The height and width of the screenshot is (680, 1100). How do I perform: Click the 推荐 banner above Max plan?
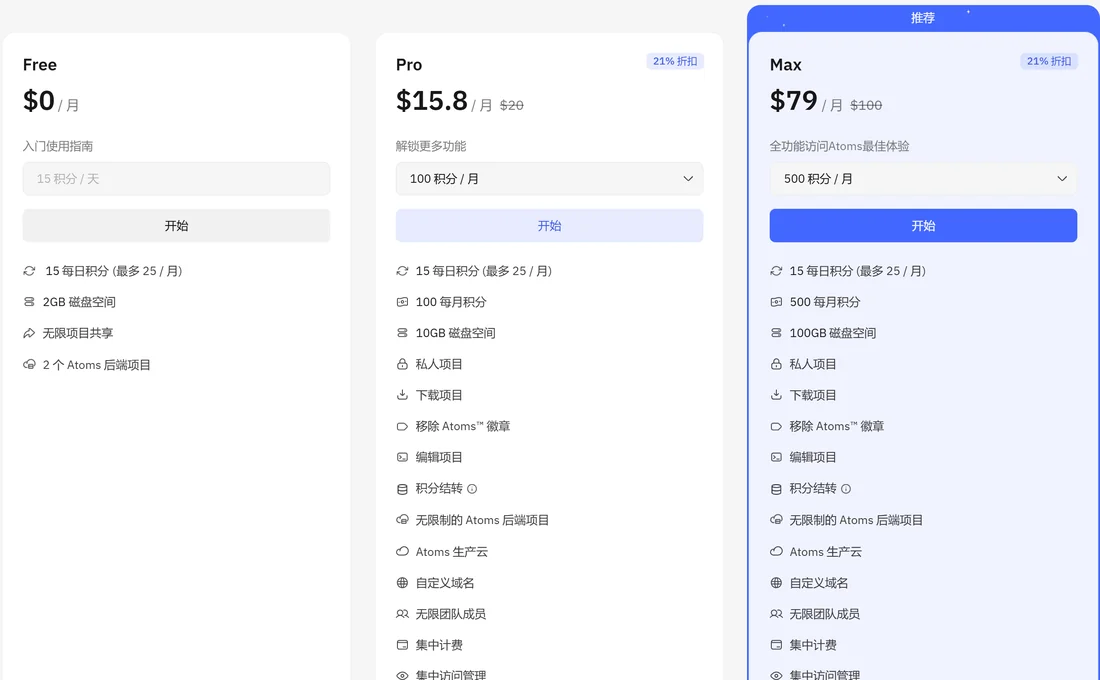(923, 18)
